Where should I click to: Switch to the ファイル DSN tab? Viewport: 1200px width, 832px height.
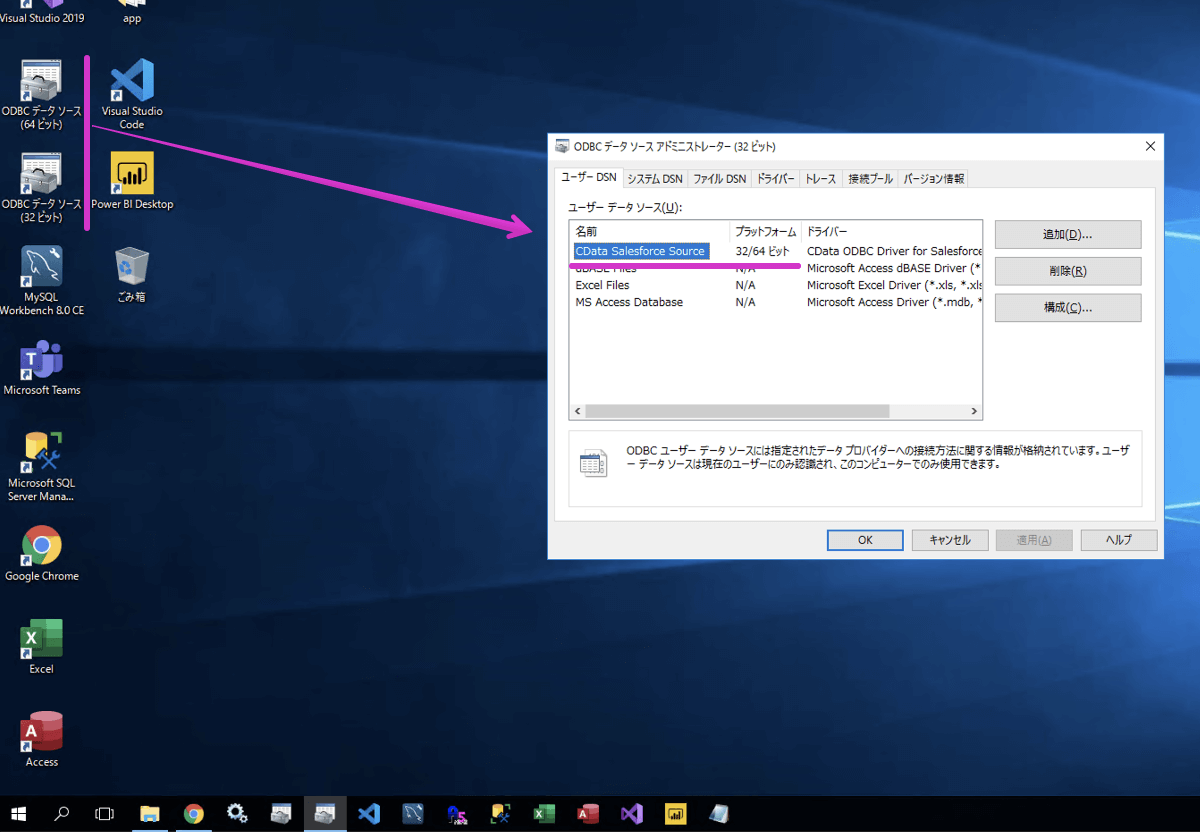[x=720, y=179]
